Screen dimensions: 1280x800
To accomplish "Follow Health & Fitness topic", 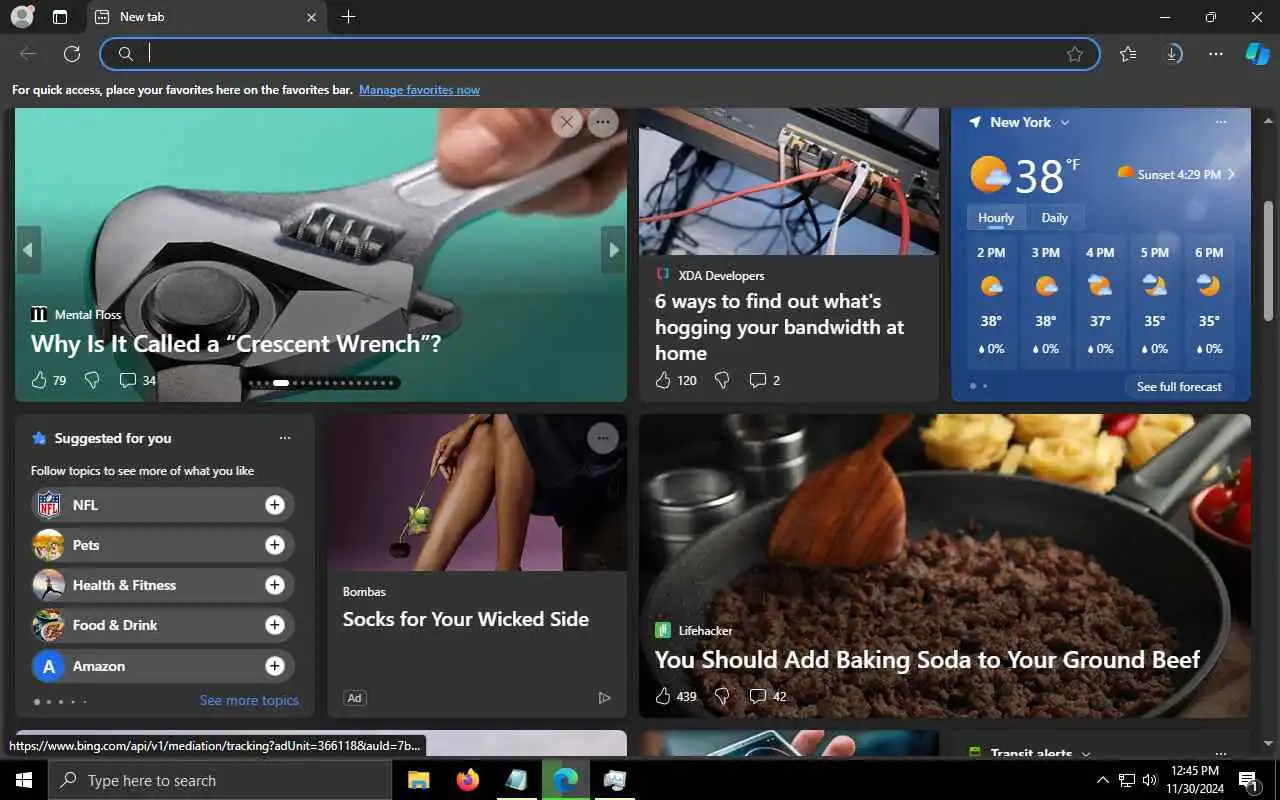I will click(275, 585).
